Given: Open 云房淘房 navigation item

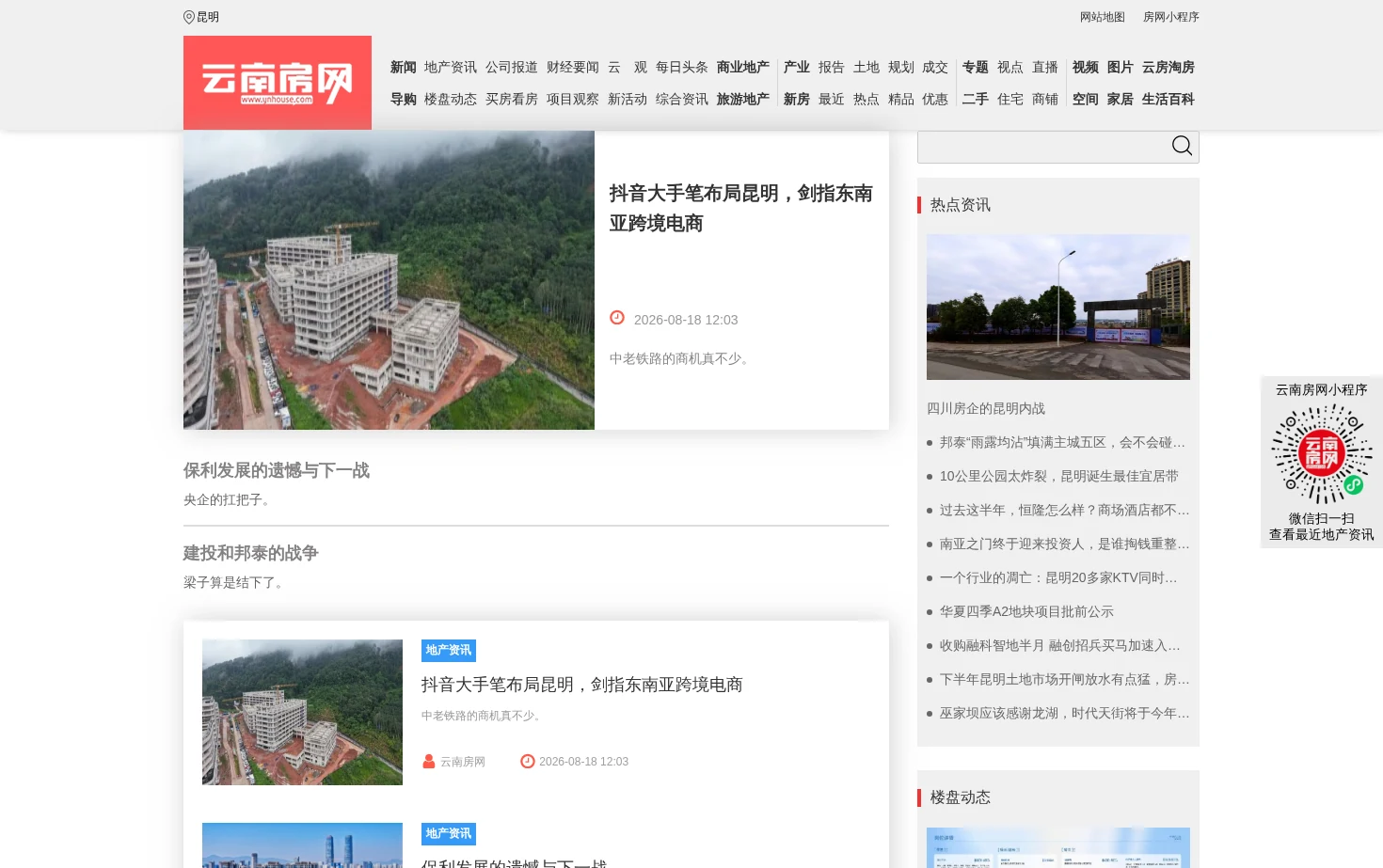Looking at the screenshot, I should [1168, 68].
